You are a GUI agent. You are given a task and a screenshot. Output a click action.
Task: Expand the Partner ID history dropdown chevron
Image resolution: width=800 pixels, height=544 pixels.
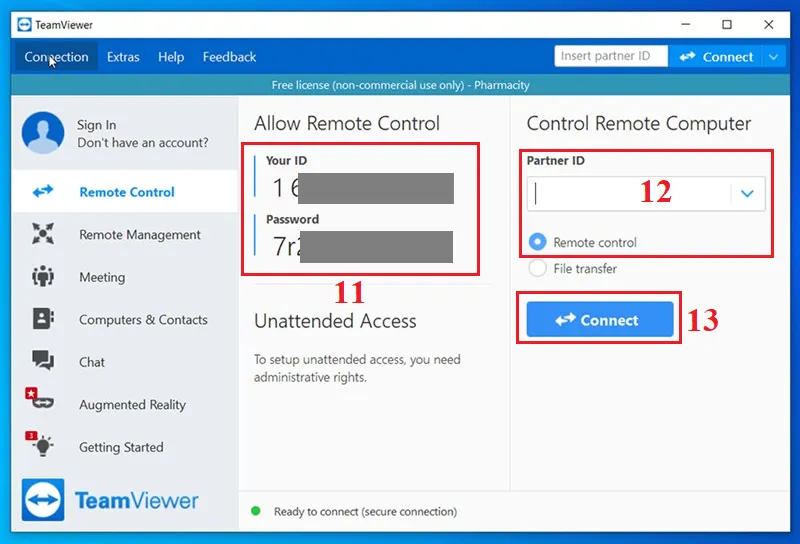click(747, 193)
